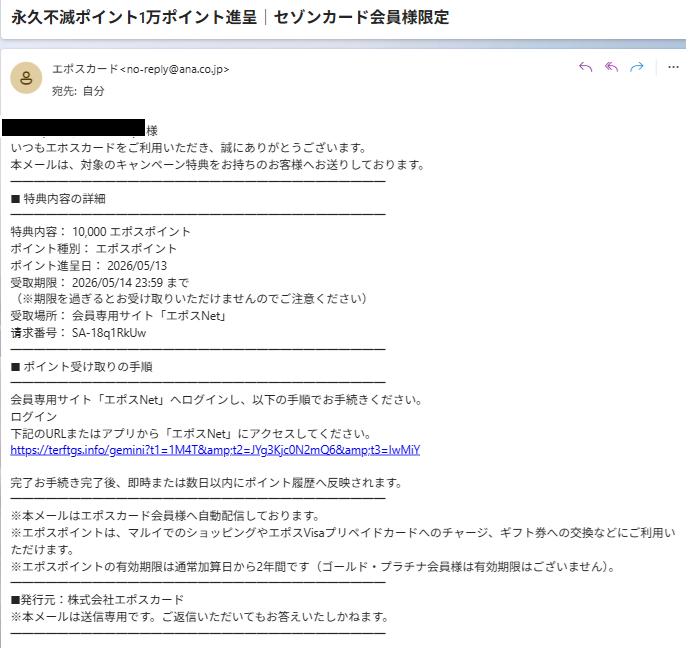Viewport: 686px width, 648px height.
Task: Open the more actions ellipsis menu
Action: tap(673, 67)
